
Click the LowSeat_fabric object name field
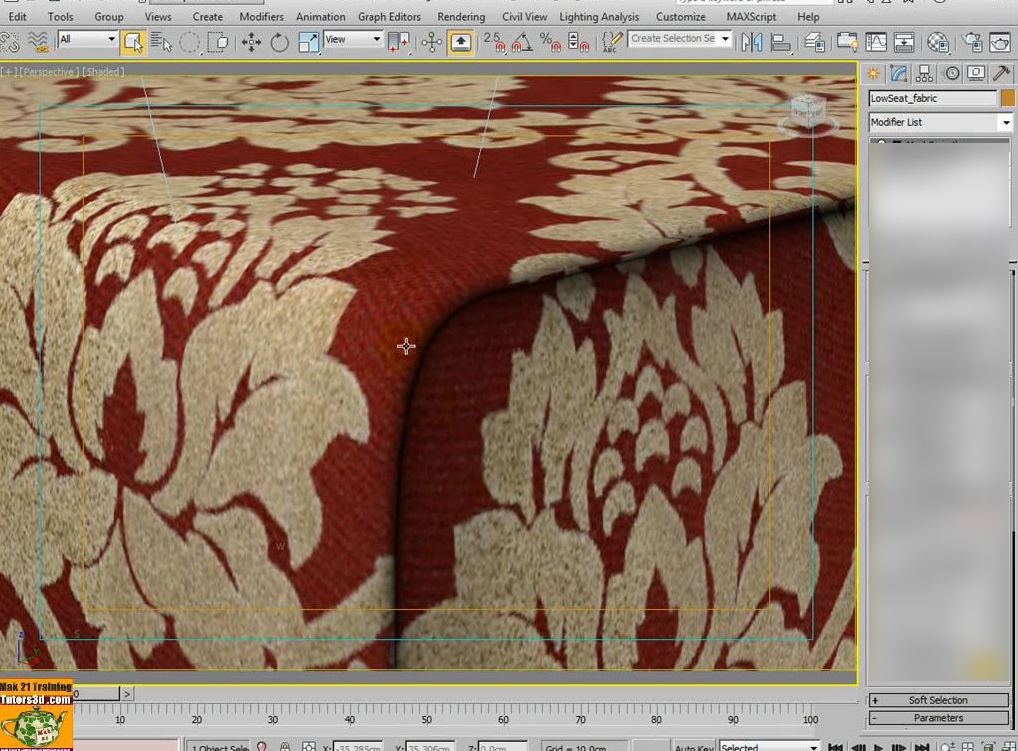(x=932, y=98)
